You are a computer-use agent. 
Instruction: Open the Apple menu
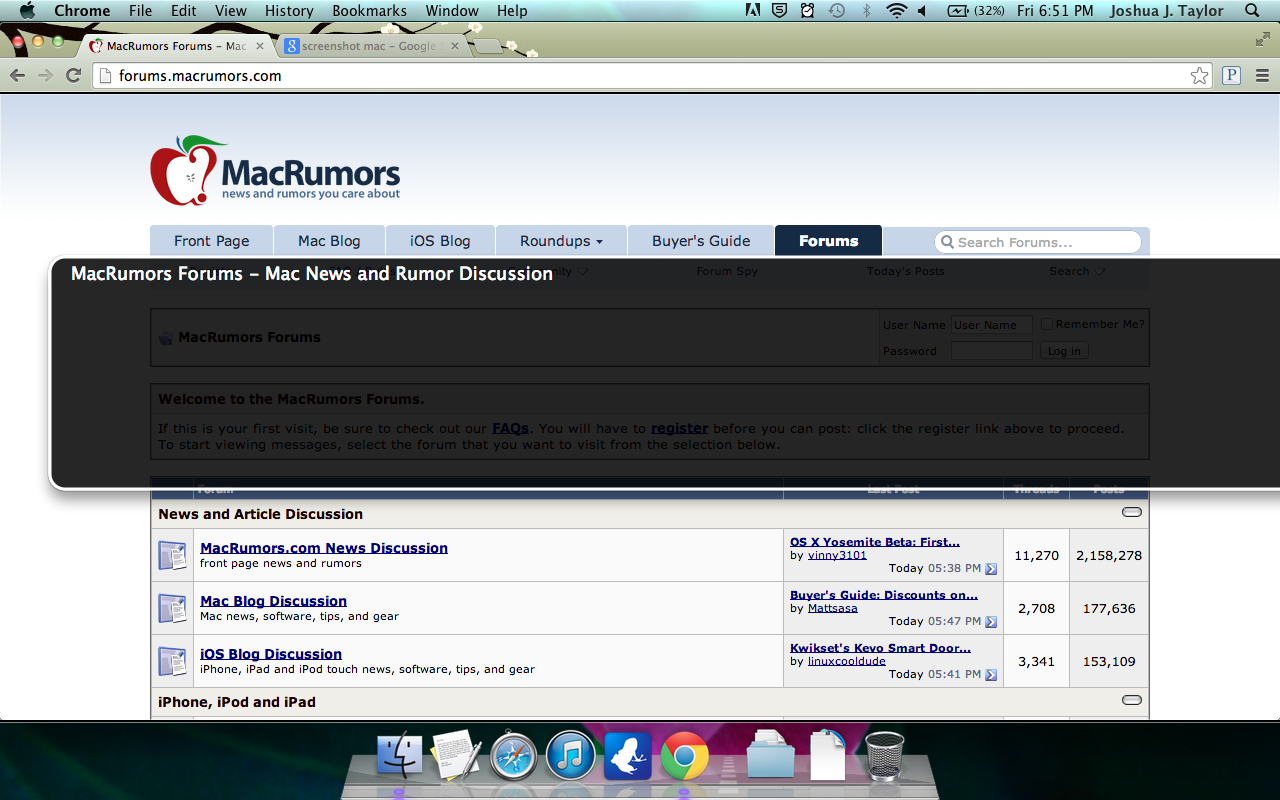tap(27, 10)
